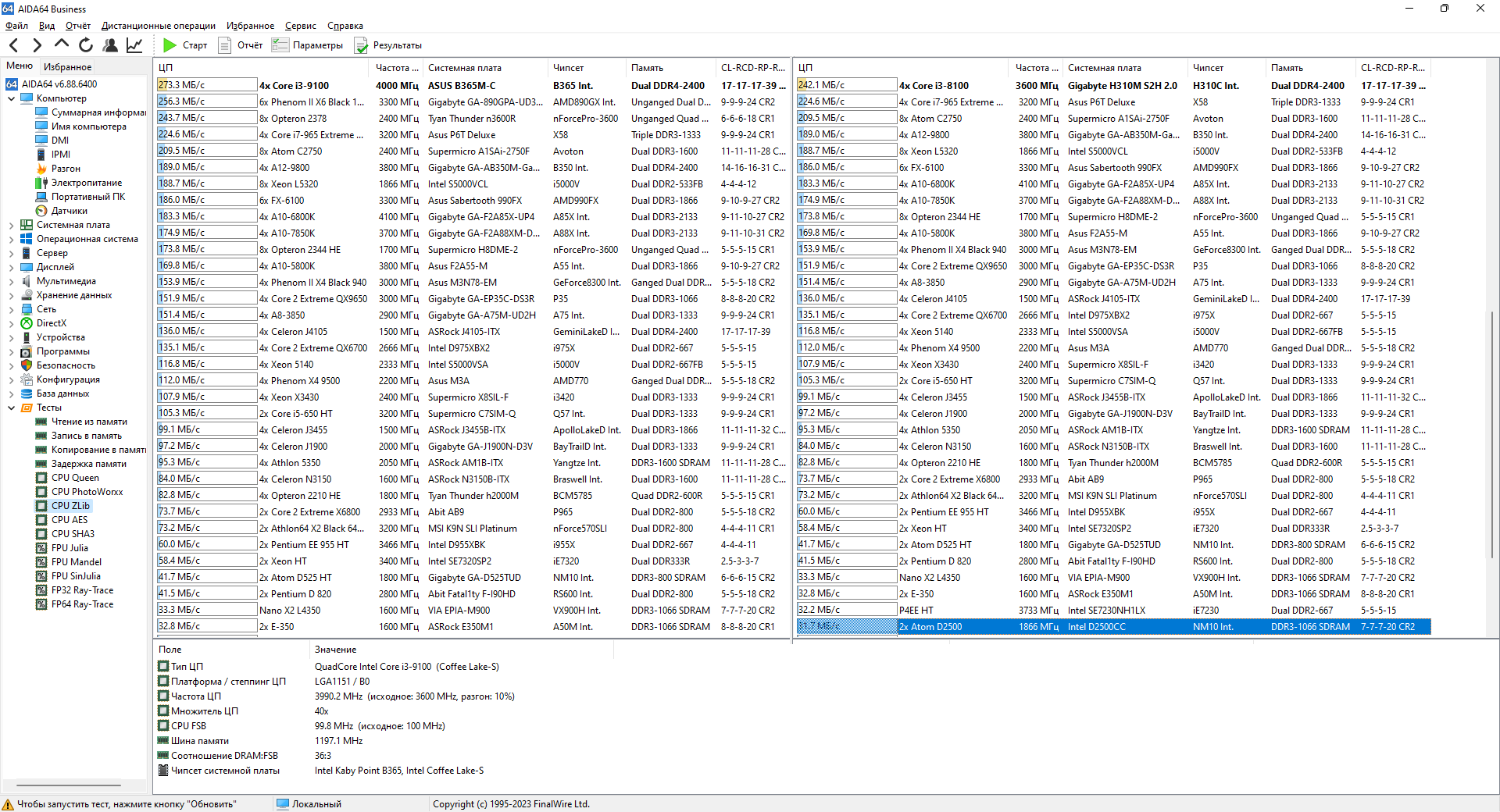Open the DMI tree item
Viewport: 1500px width, 812px height.
[x=52, y=141]
